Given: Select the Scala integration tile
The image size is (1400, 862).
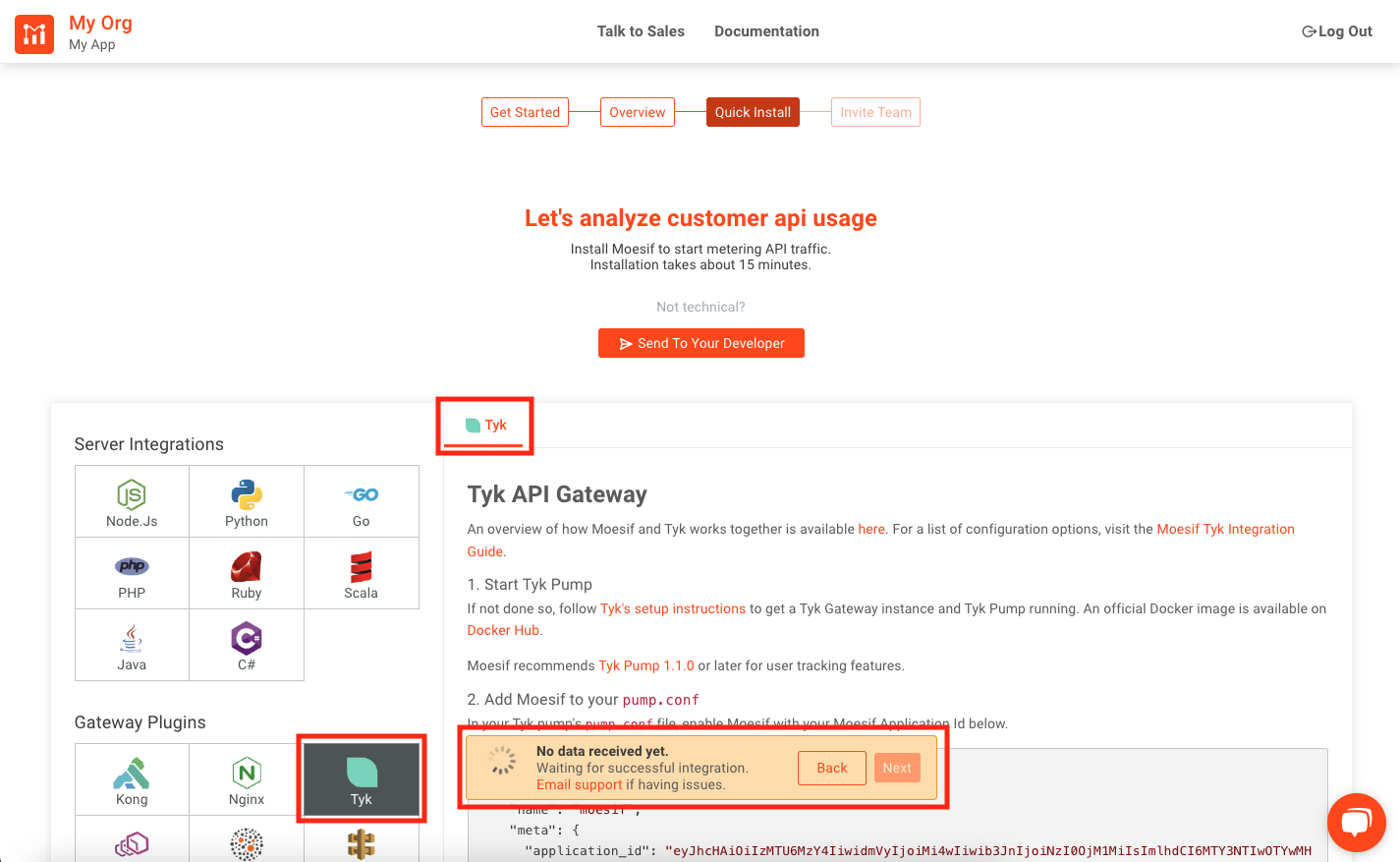Looking at the screenshot, I should tap(362, 573).
